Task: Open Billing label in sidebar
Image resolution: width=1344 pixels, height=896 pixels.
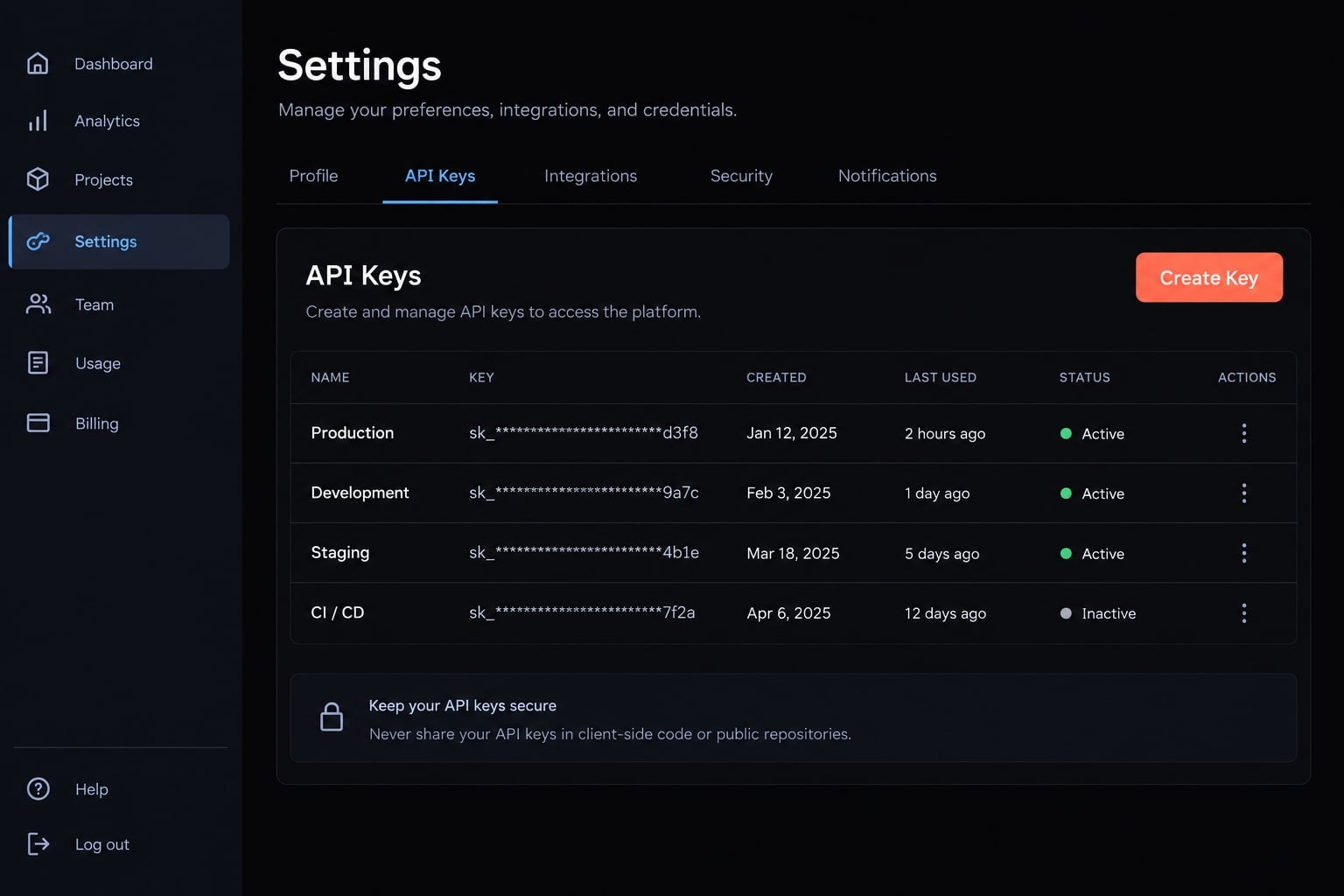Action: coord(96,423)
